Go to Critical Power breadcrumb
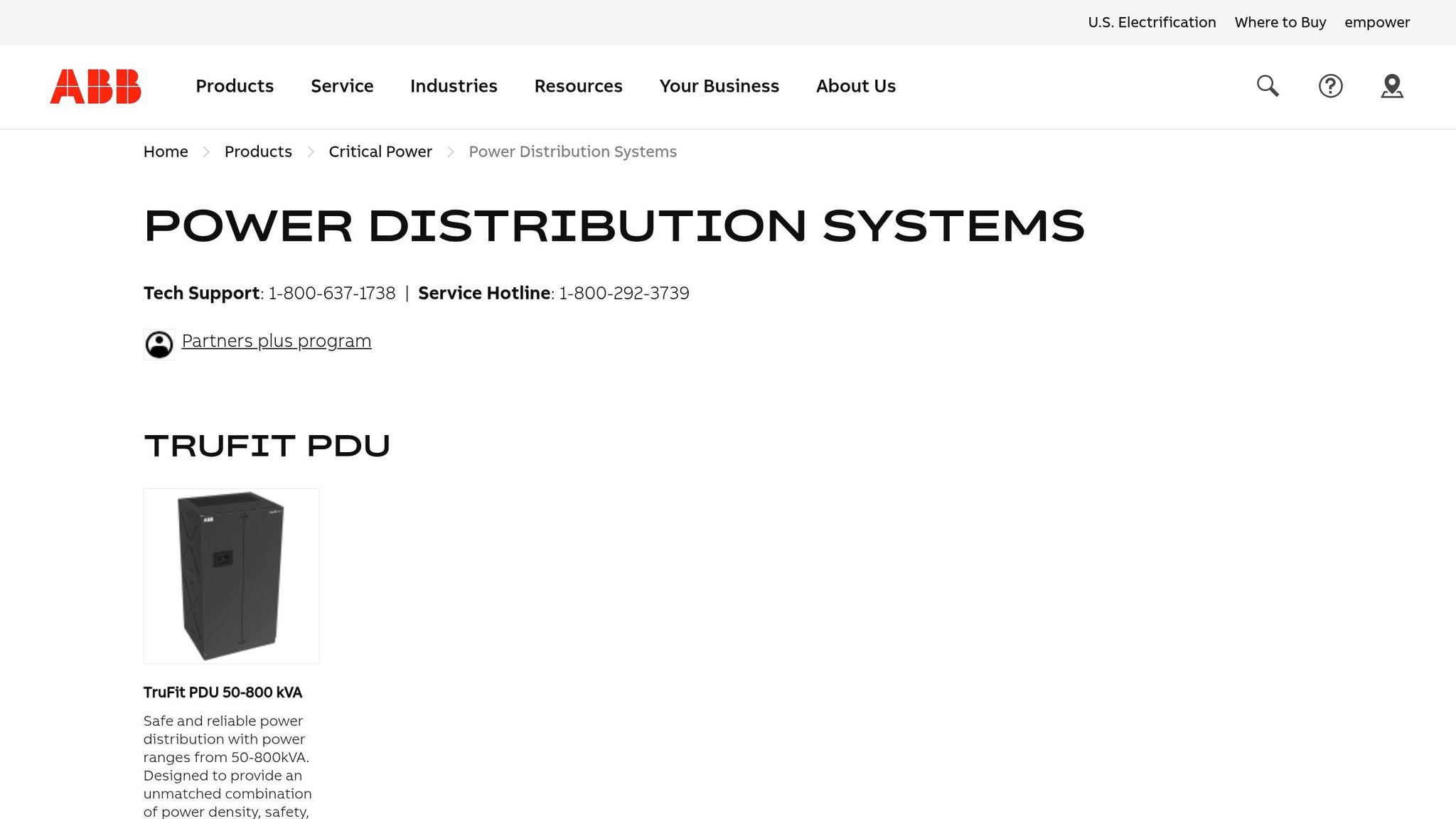Image resolution: width=1456 pixels, height=819 pixels. pyautogui.click(x=380, y=151)
